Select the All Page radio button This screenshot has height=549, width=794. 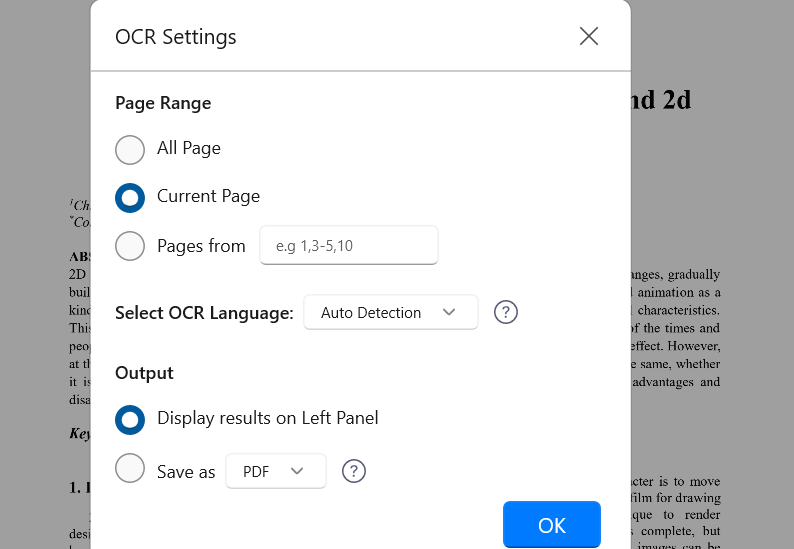tap(130, 149)
